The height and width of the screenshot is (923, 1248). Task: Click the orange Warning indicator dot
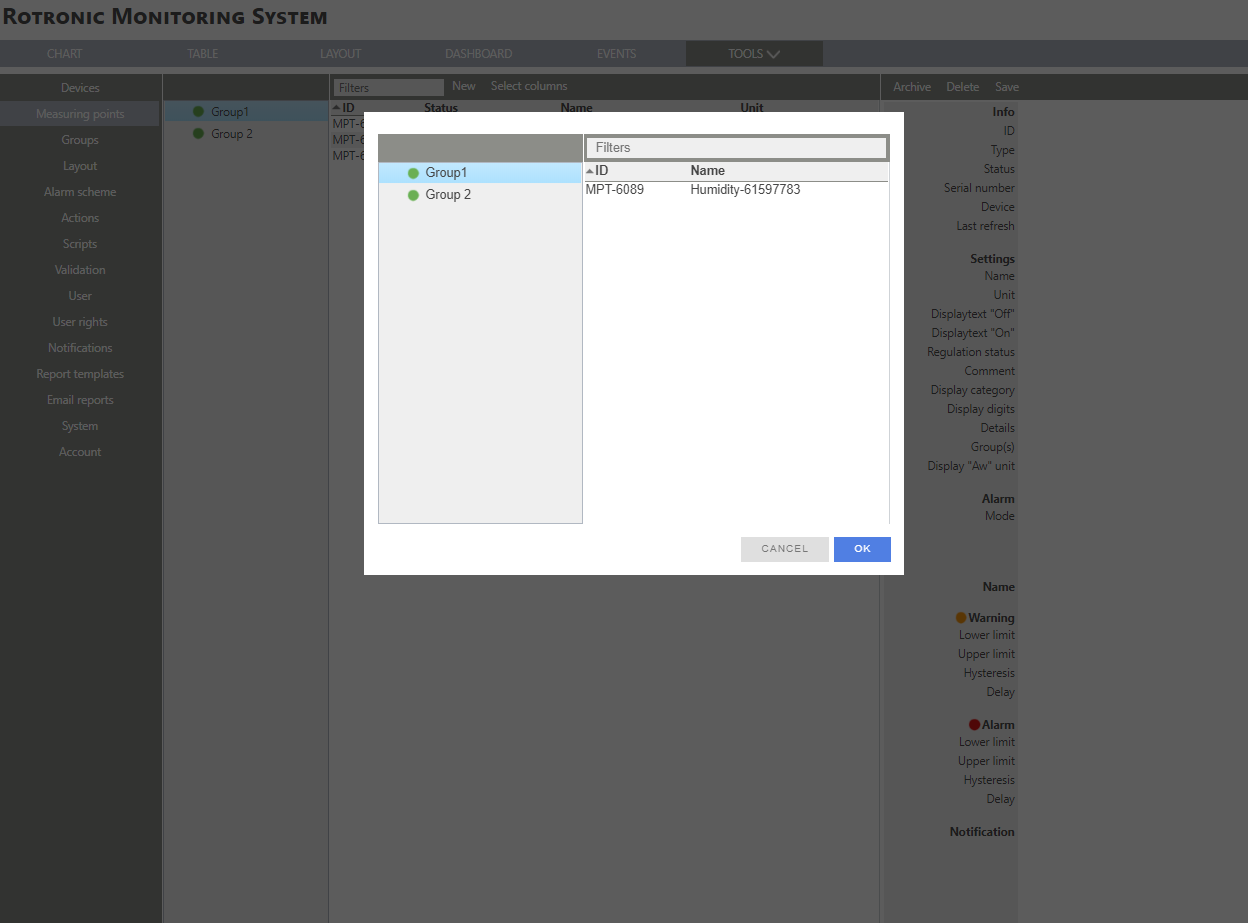tap(961, 618)
